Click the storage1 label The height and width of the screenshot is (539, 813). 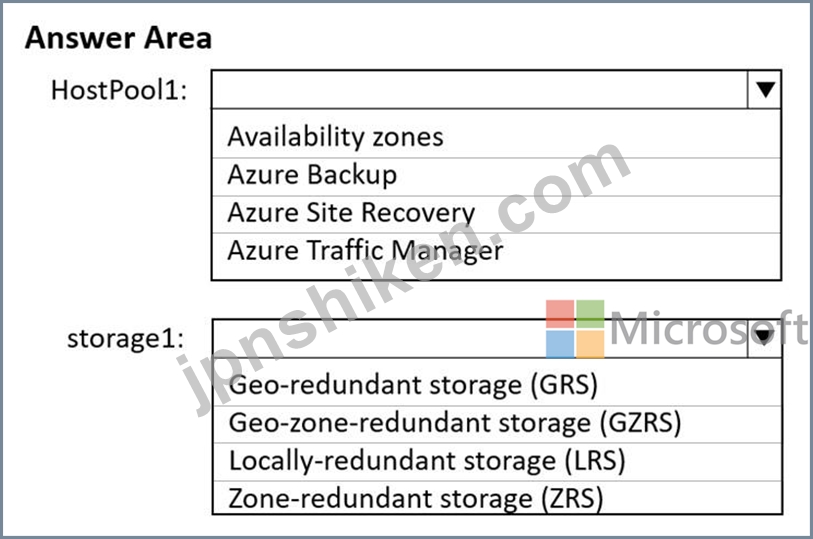click(x=125, y=339)
